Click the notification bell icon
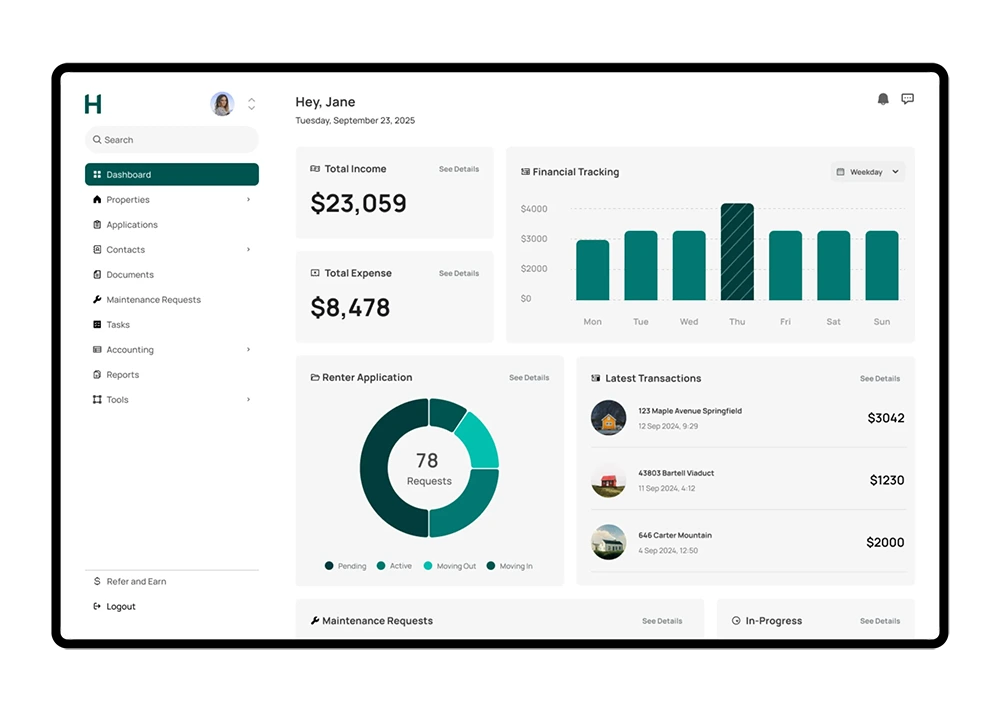The height and width of the screenshot is (712, 1000). point(883,99)
